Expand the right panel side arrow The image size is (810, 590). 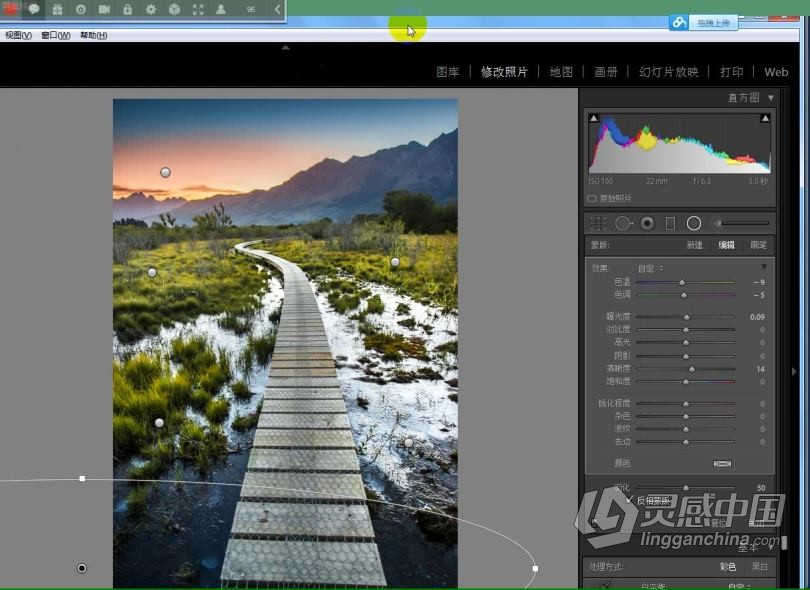(794, 371)
